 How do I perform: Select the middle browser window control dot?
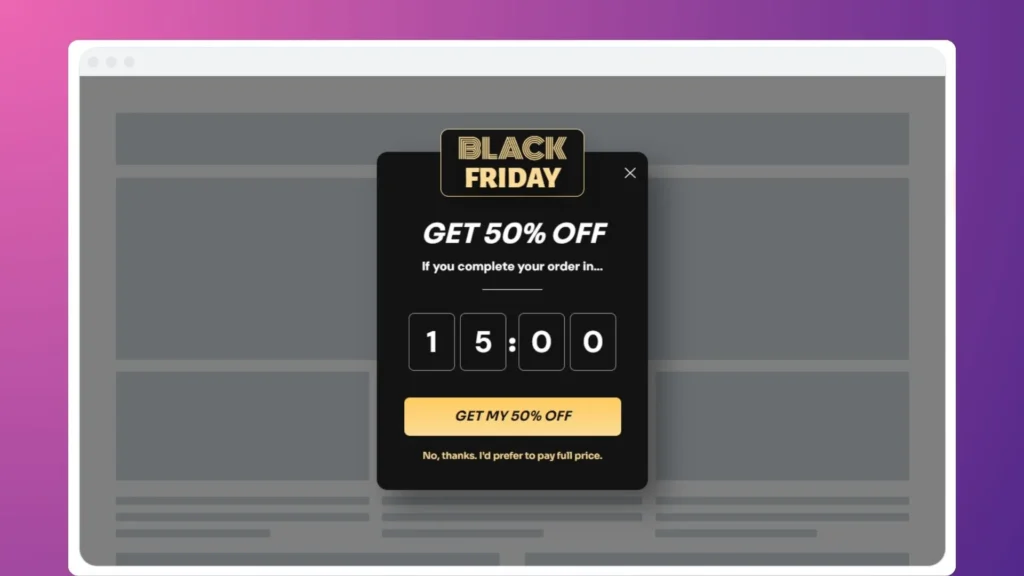(111, 61)
